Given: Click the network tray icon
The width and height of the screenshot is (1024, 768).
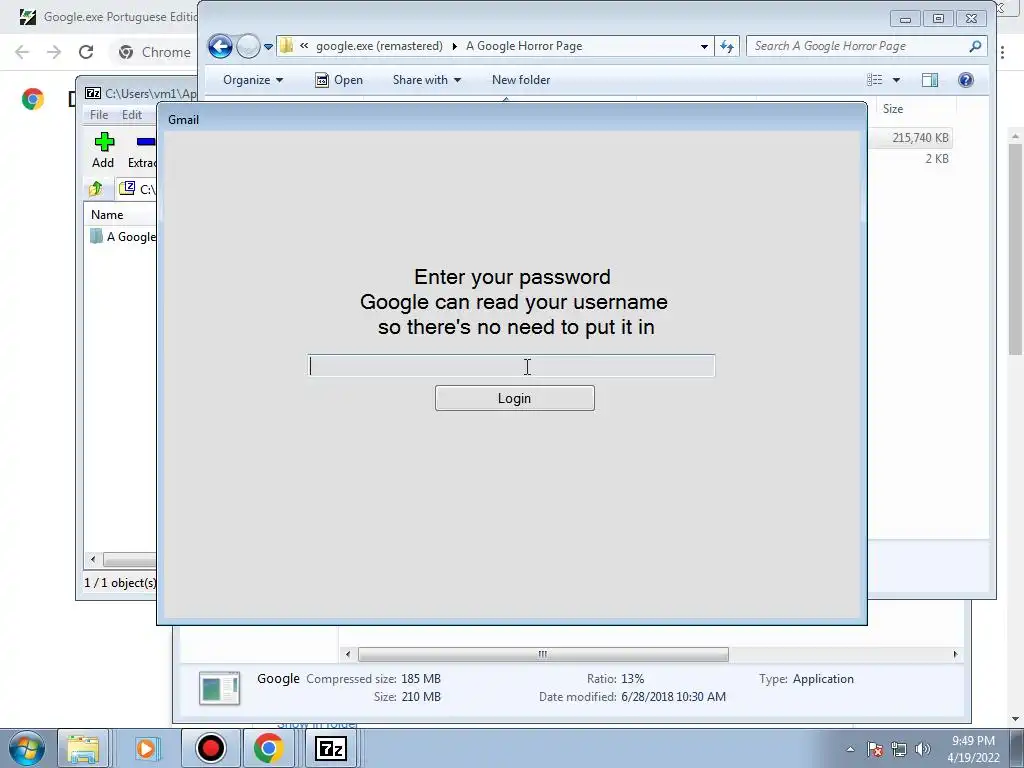Looking at the screenshot, I should 899,749.
